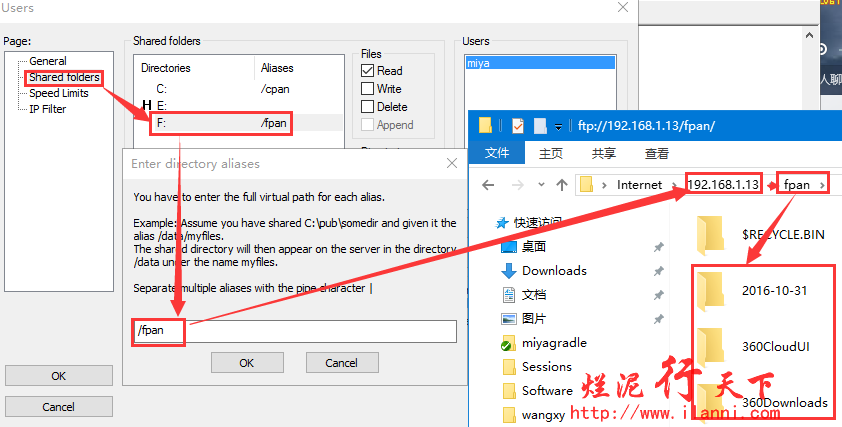Click the alias input field containing /fpan
Screen dimensions: 842x427
pos(296,331)
